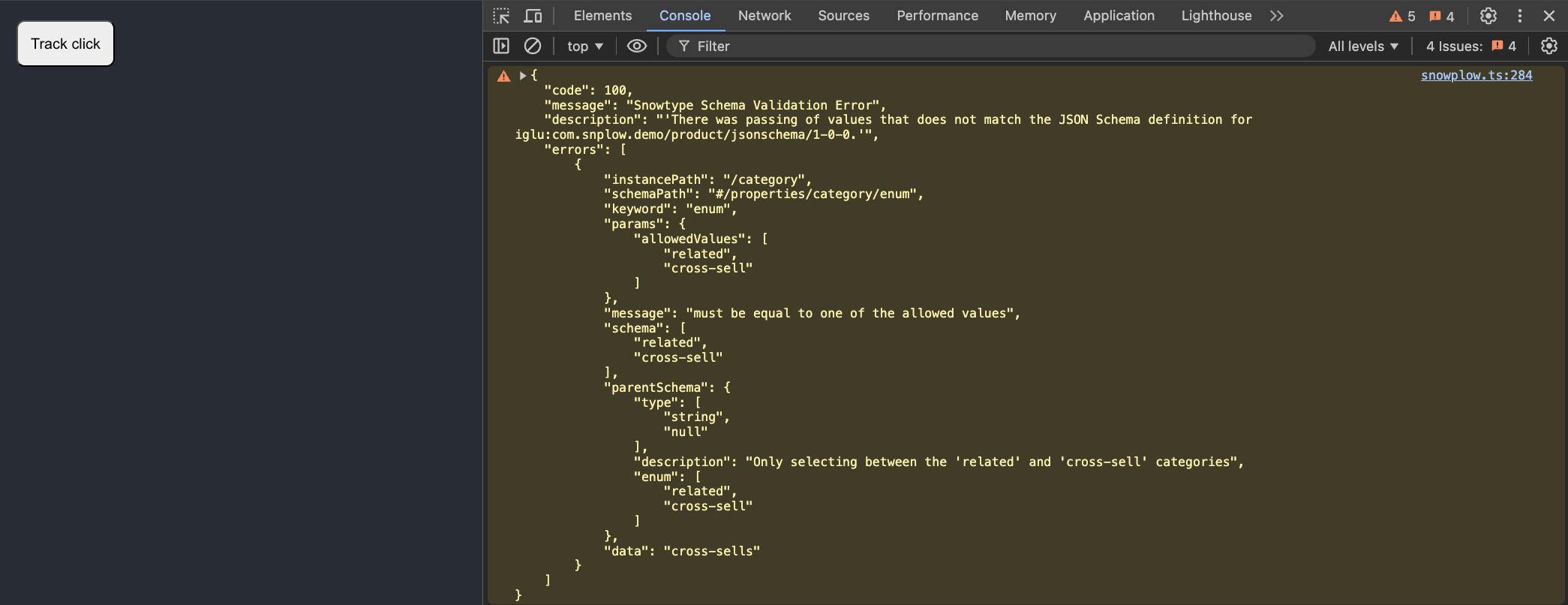
Task: Close the DevTools panel
Action: [x=1549, y=16]
